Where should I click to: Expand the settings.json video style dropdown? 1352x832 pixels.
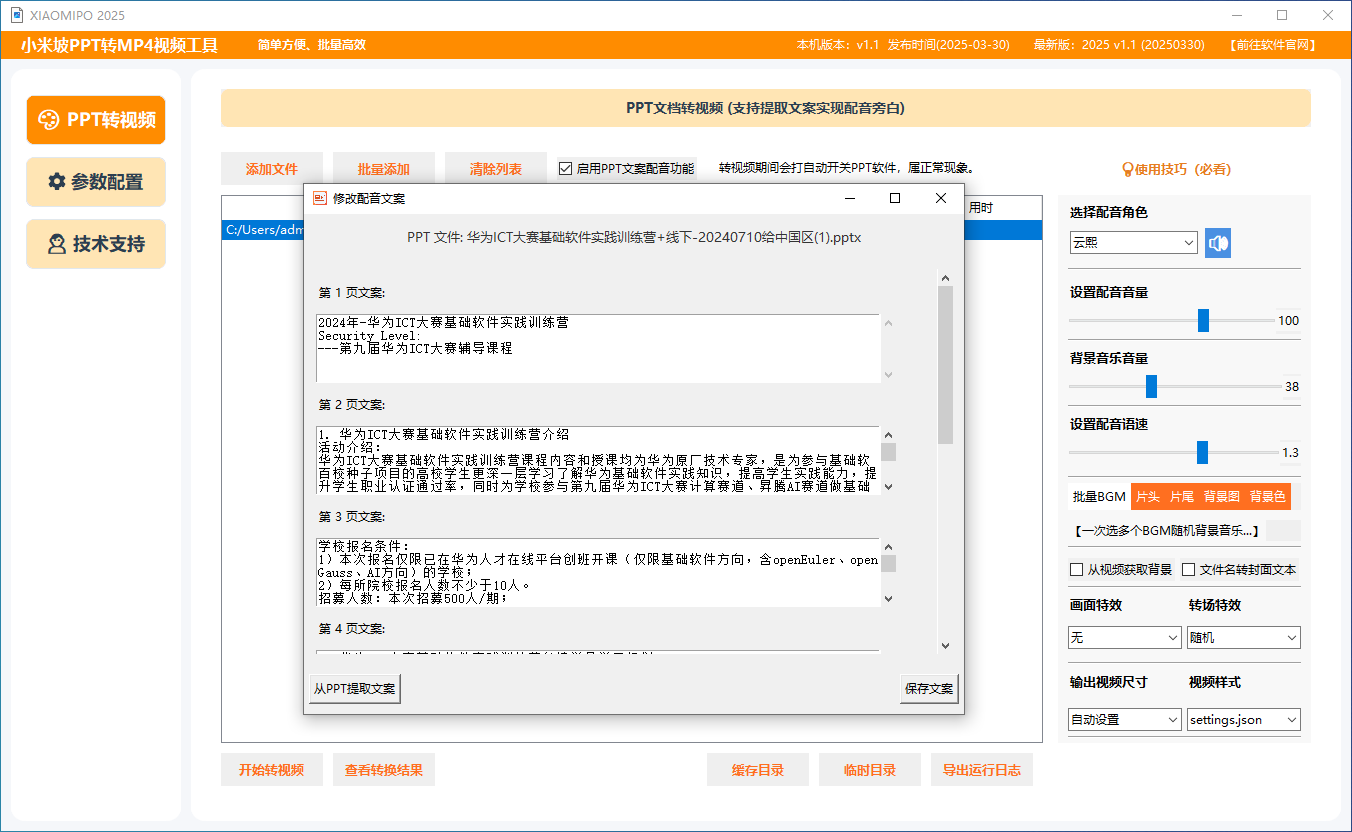[1243, 720]
